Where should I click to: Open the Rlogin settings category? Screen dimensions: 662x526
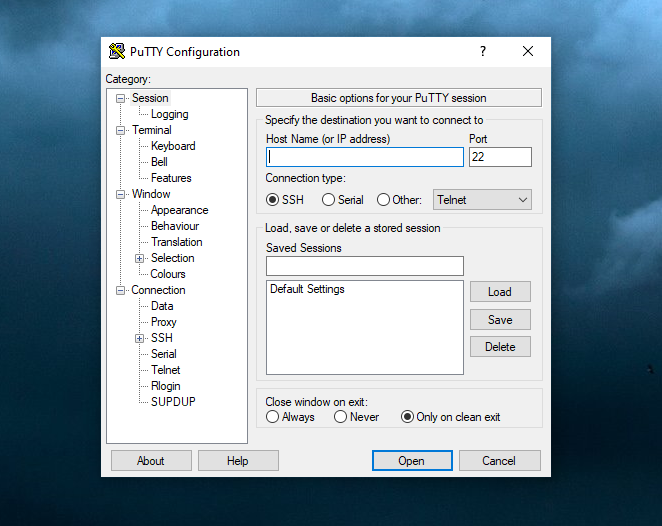(166, 386)
